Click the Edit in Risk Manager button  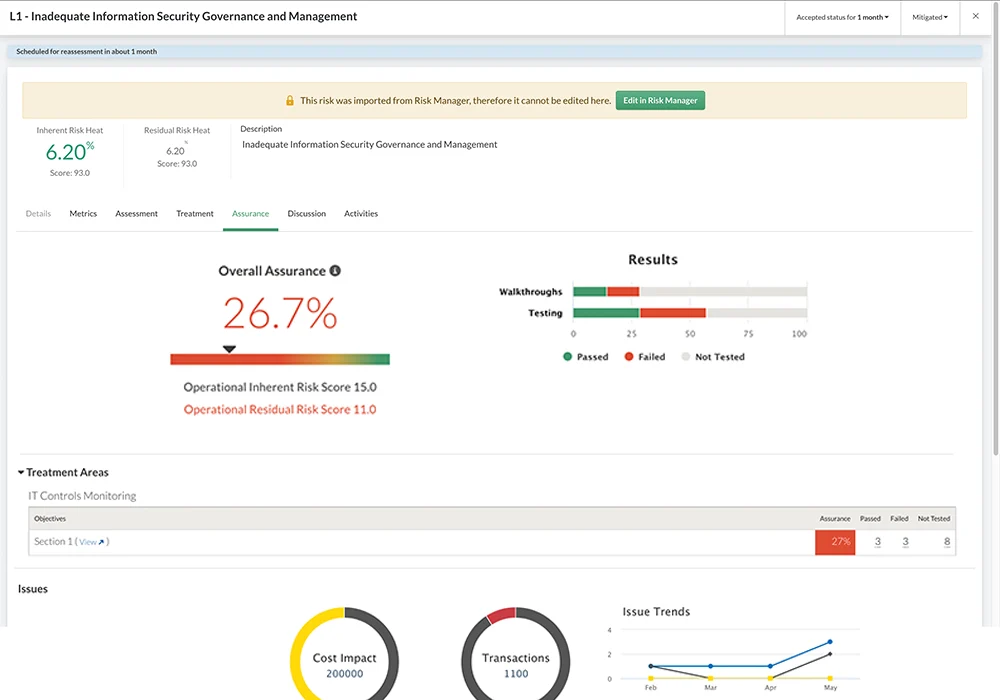coord(660,100)
